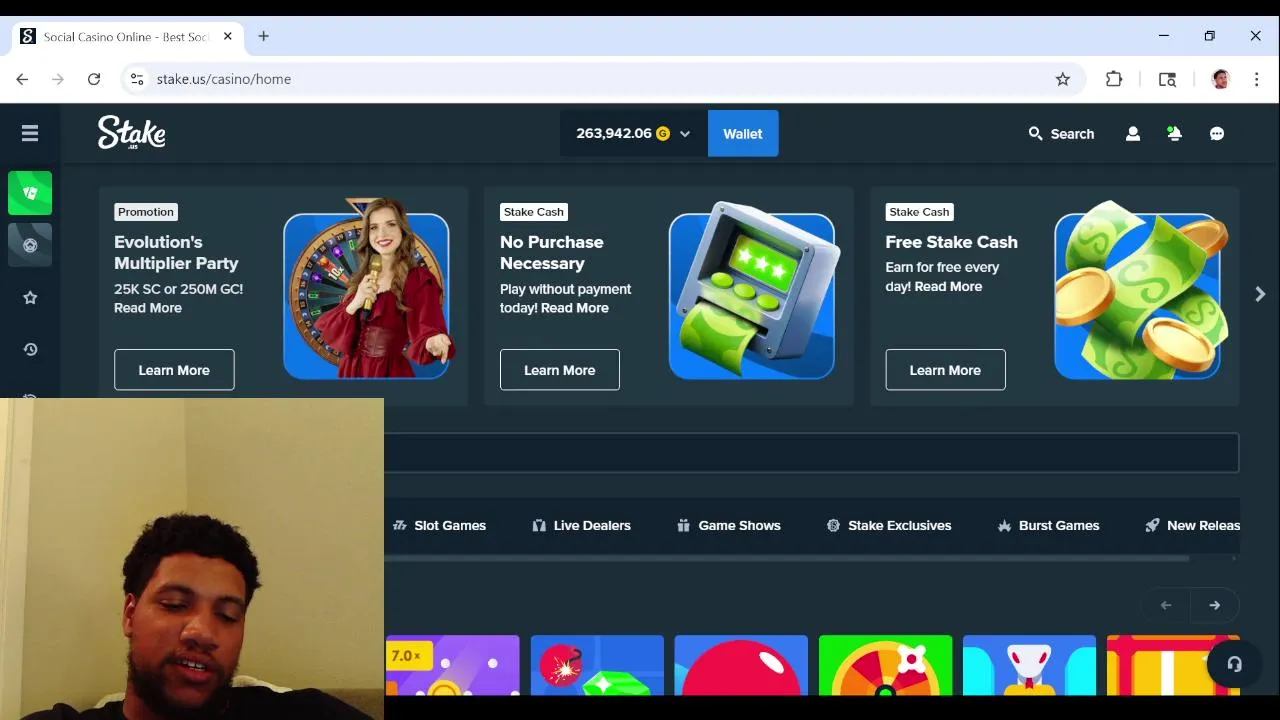Click the No Purchase Necessary heading
This screenshot has height=720, width=1280.
pos(552,253)
